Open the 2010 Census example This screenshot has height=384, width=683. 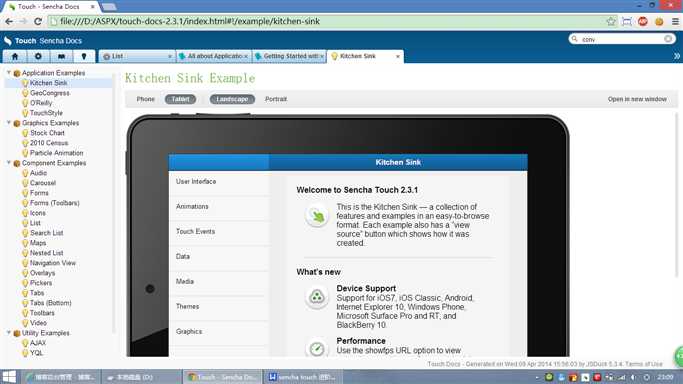(x=49, y=143)
